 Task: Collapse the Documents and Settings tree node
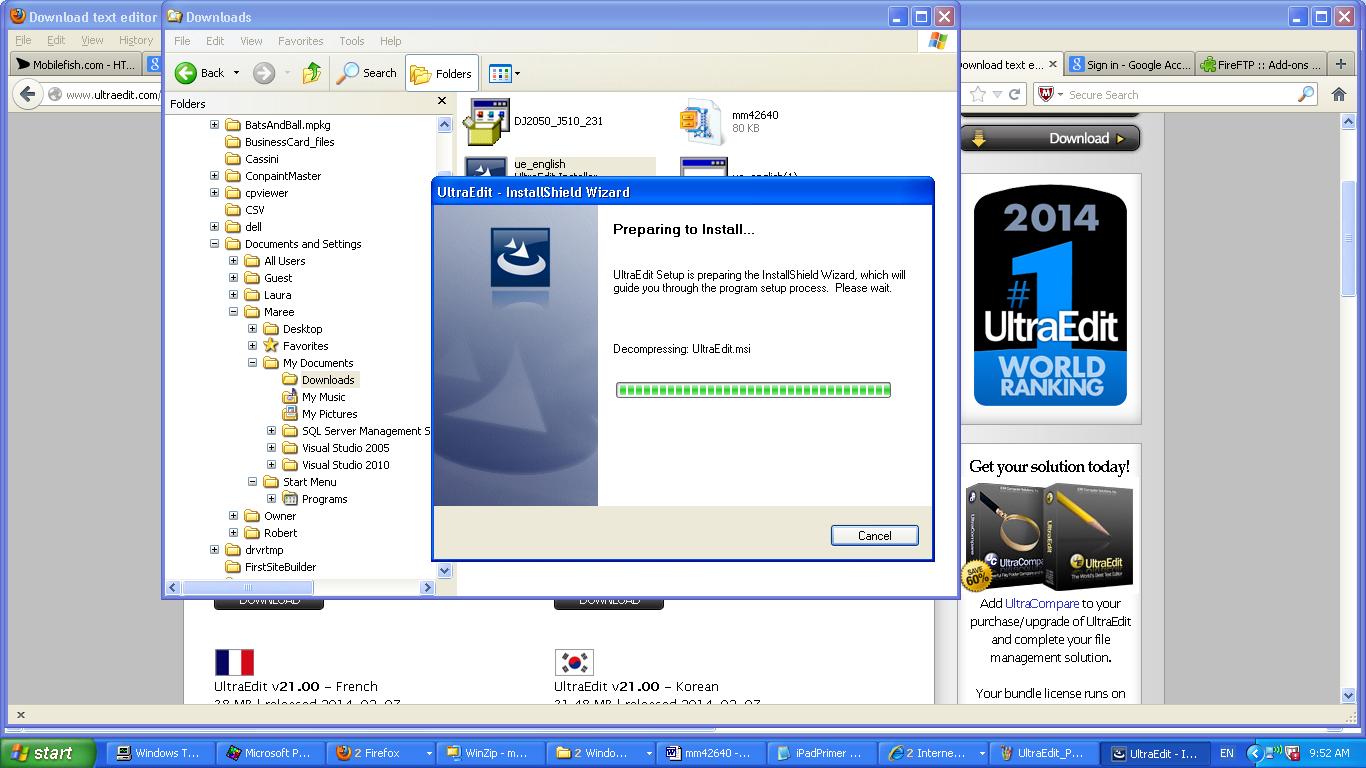[x=214, y=244]
